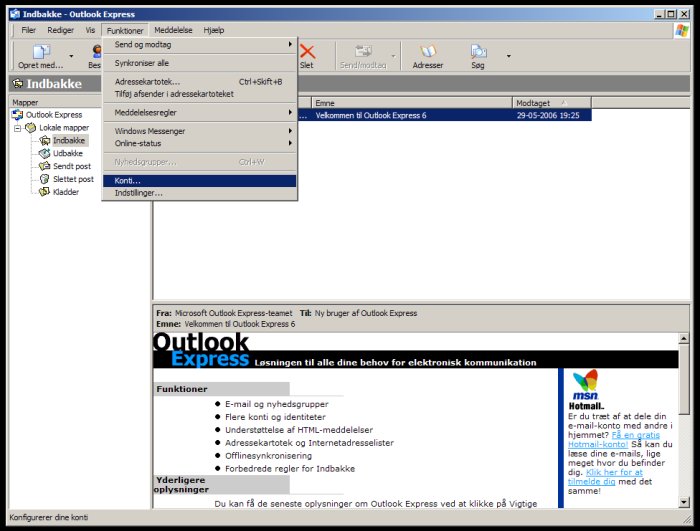Screen dimensions: 700x531
Task: Select the Indbakke folder in tree
Action: pos(68,141)
